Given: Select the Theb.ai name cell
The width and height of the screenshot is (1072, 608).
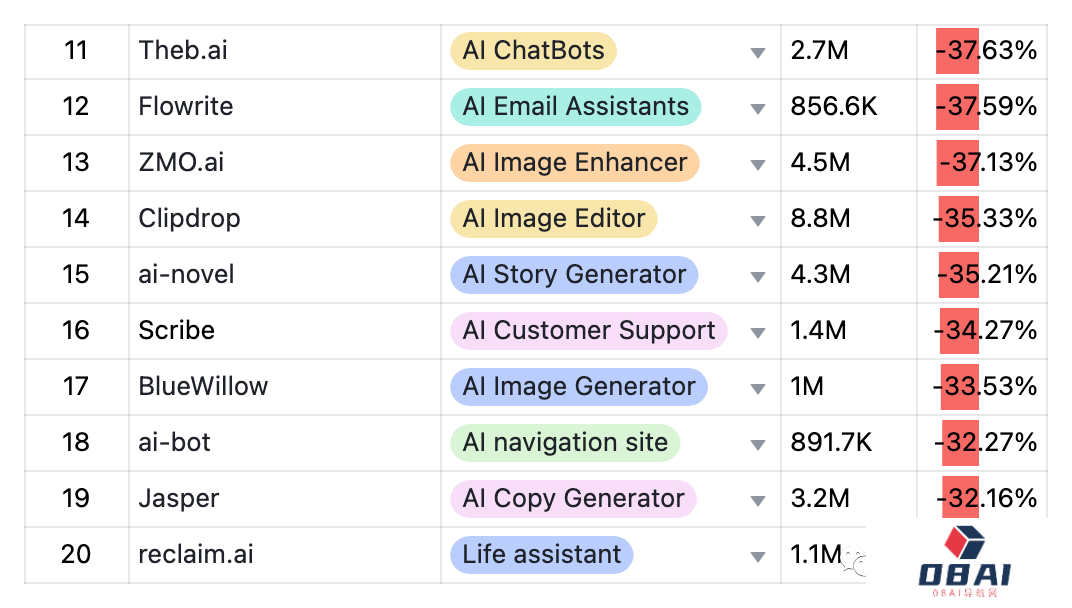Looking at the screenshot, I should pyautogui.click(x=285, y=51).
